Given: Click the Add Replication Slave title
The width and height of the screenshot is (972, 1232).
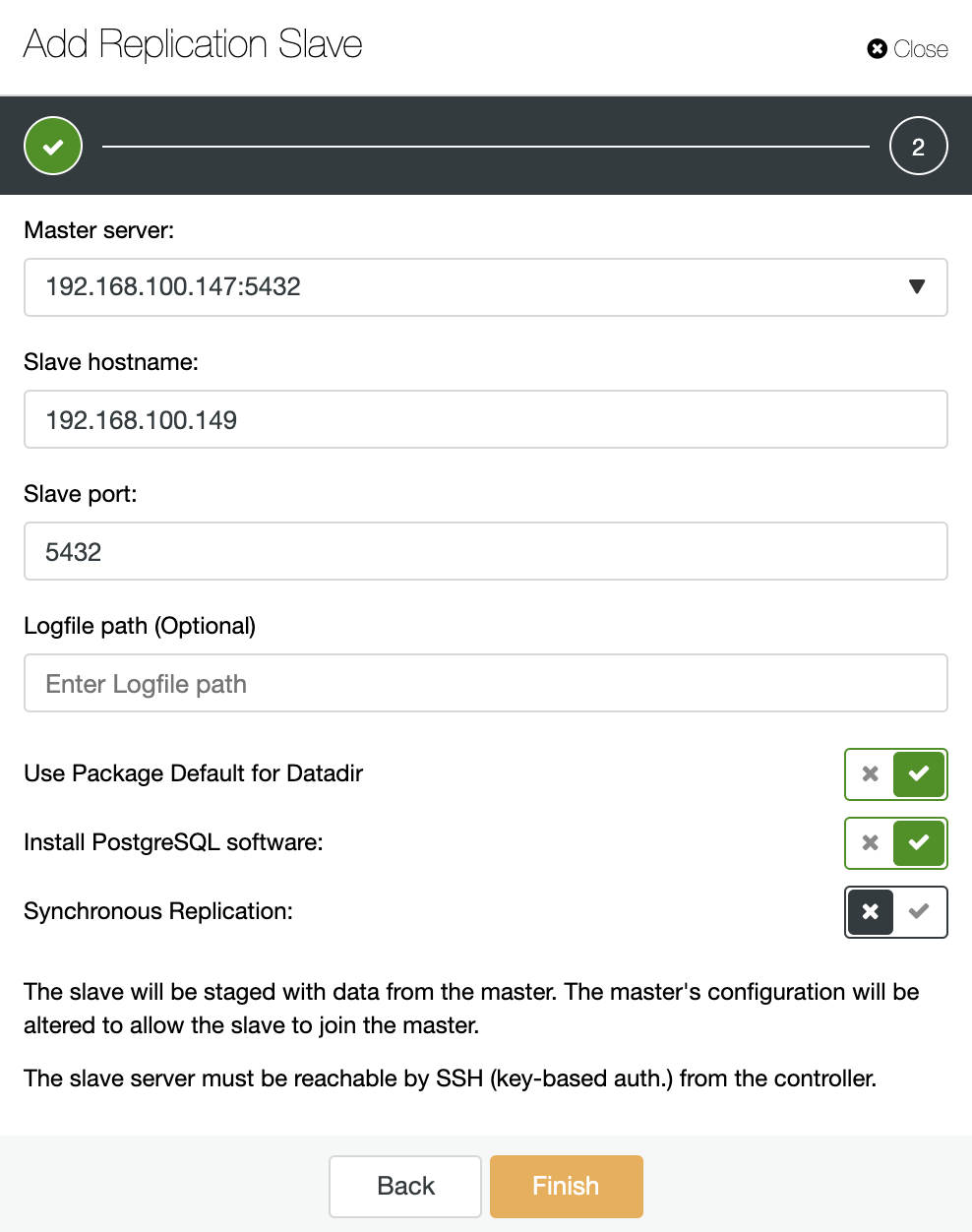Looking at the screenshot, I should [193, 44].
